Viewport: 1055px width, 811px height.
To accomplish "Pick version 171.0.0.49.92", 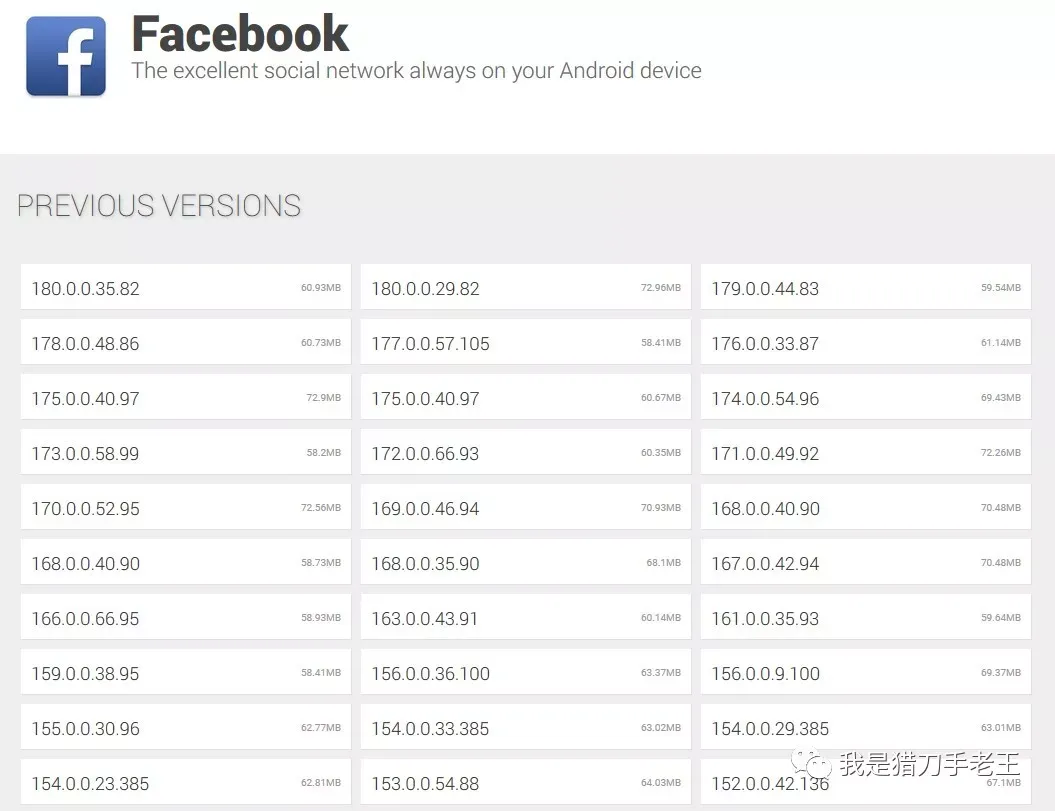I will tap(866, 453).
